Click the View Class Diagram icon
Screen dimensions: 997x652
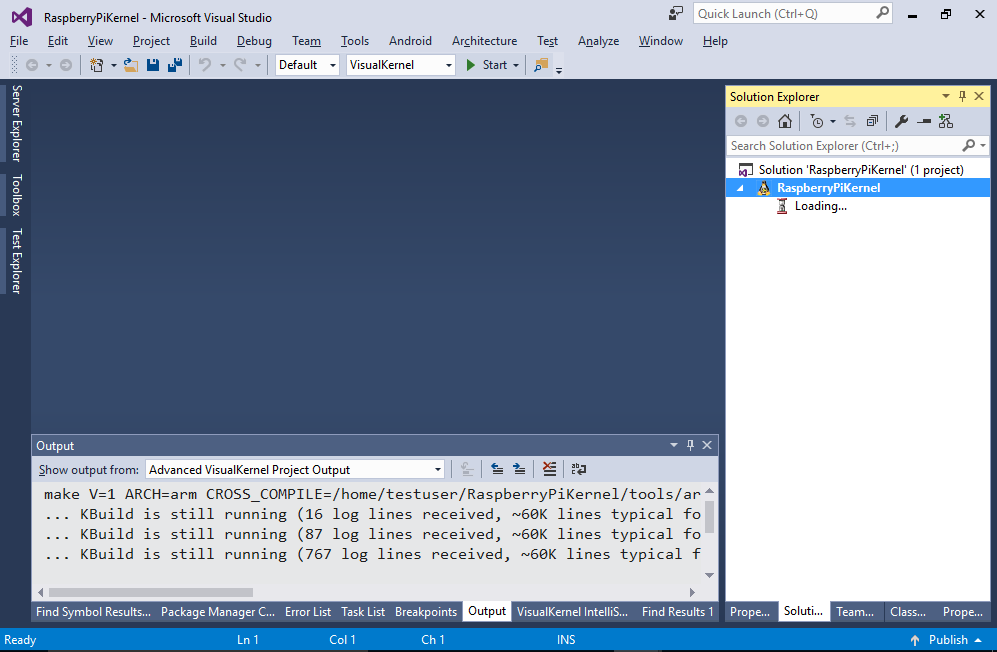click(x=946, y=121)
